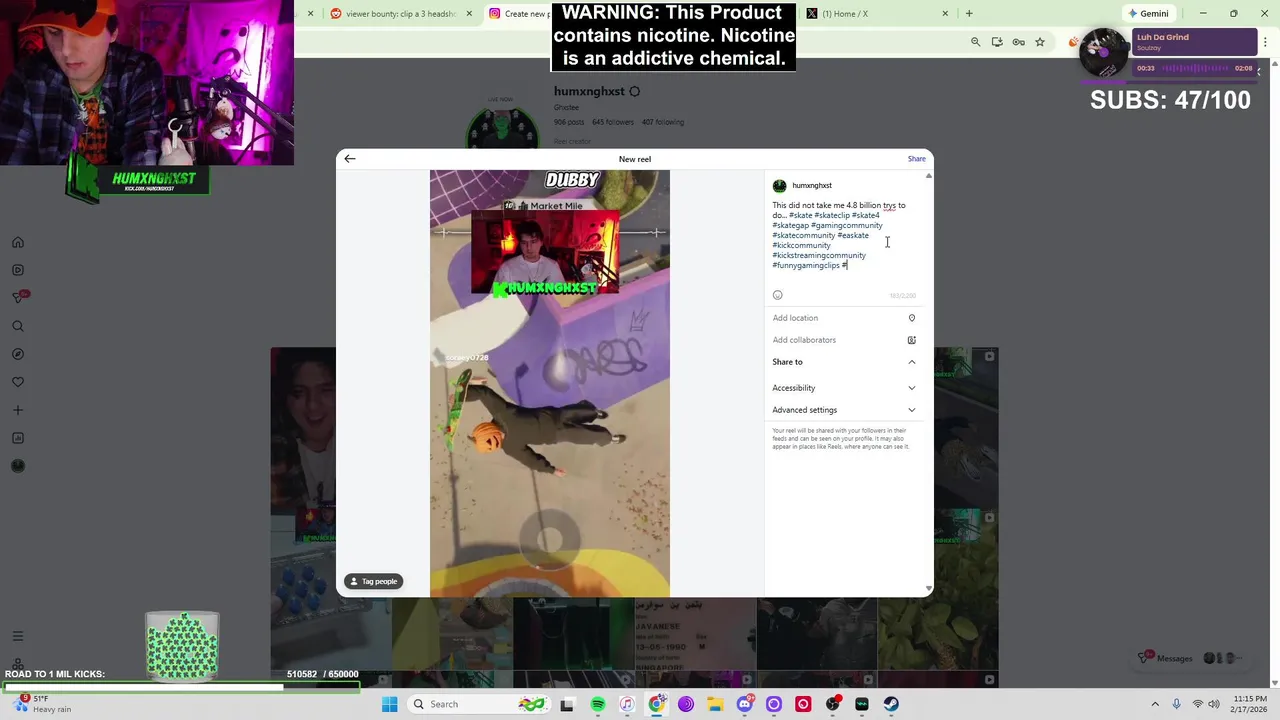Viewport: 1280px width, 720px height.
Task: Open Reels in the Instagram sidebar
Action: tap(18, 270)
